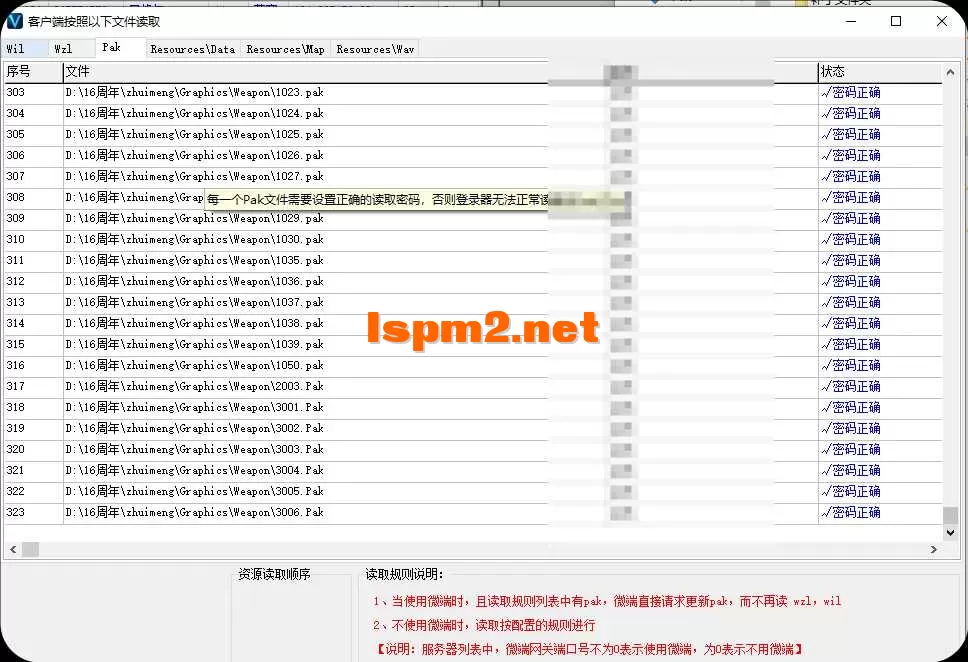The height and width of the screenshot is (662, 968).
Task: Click the 读取规则说明 label
Action: coord(404,575)
